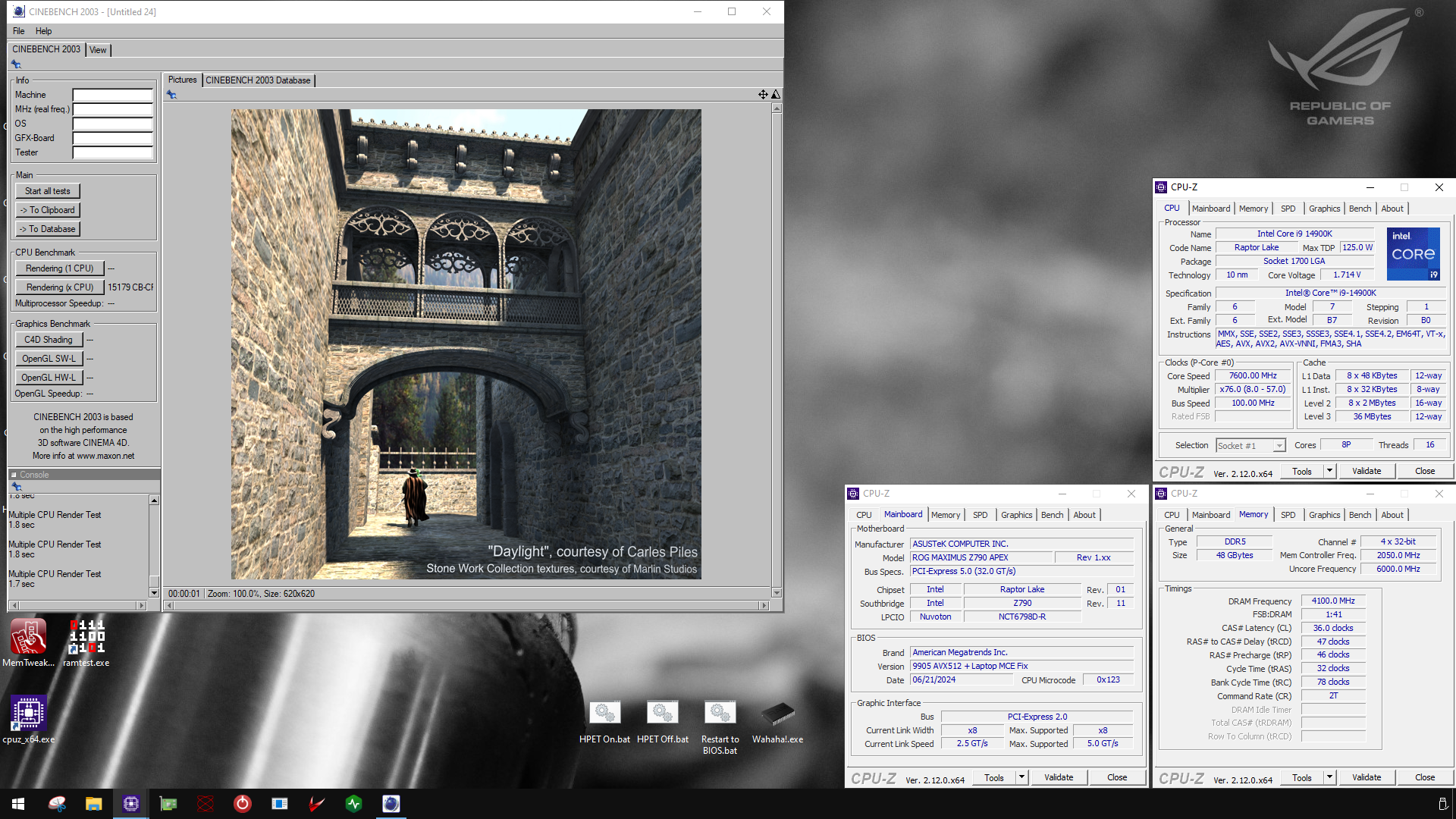Open the Tools dropdown arrow in the CPU-Z Mainboard window
1456x819 pixels.
click(x=1021, y=777)
